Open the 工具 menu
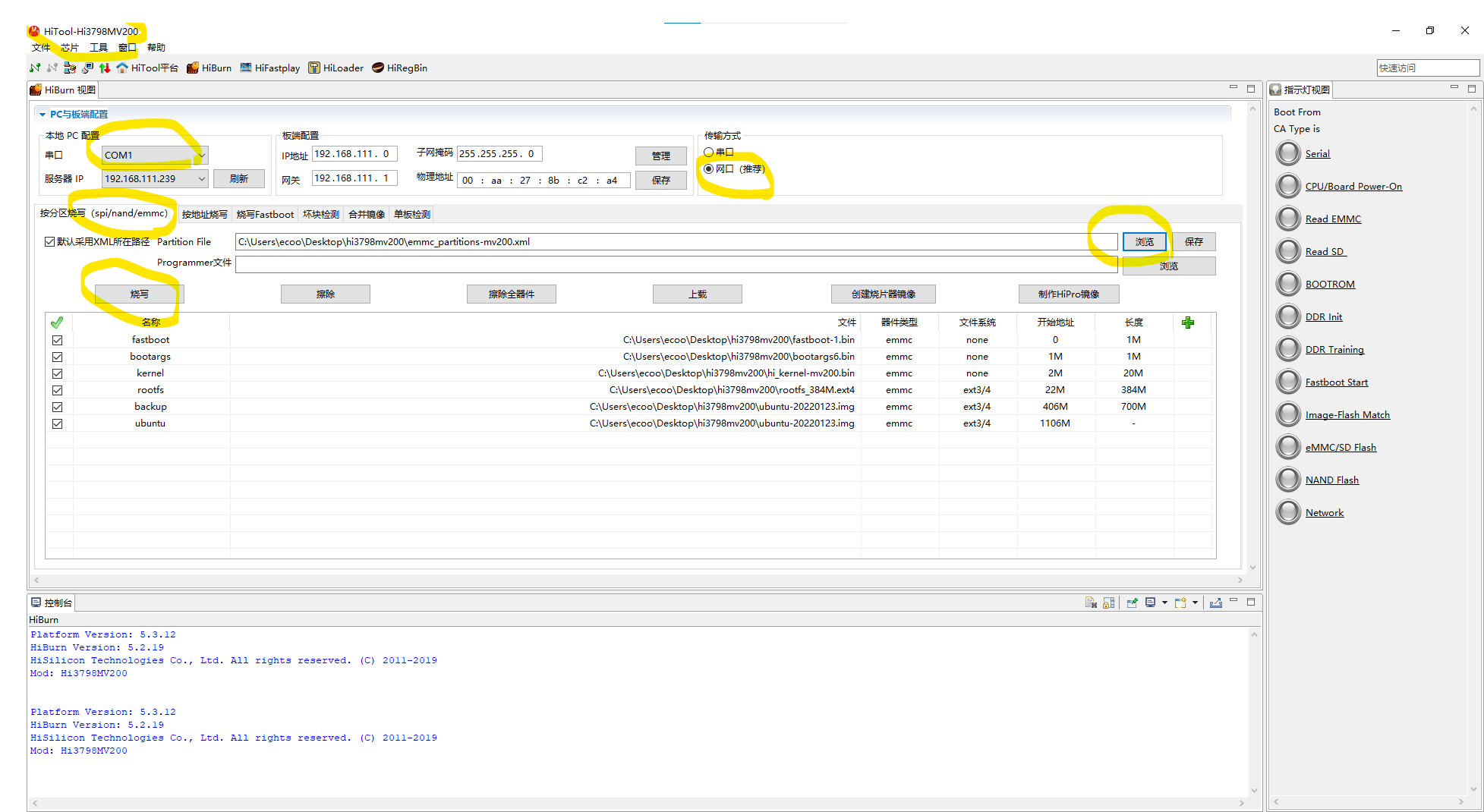Image resolution: width=1484 pixels, height=812 pixels. click(x=99, y=47)
